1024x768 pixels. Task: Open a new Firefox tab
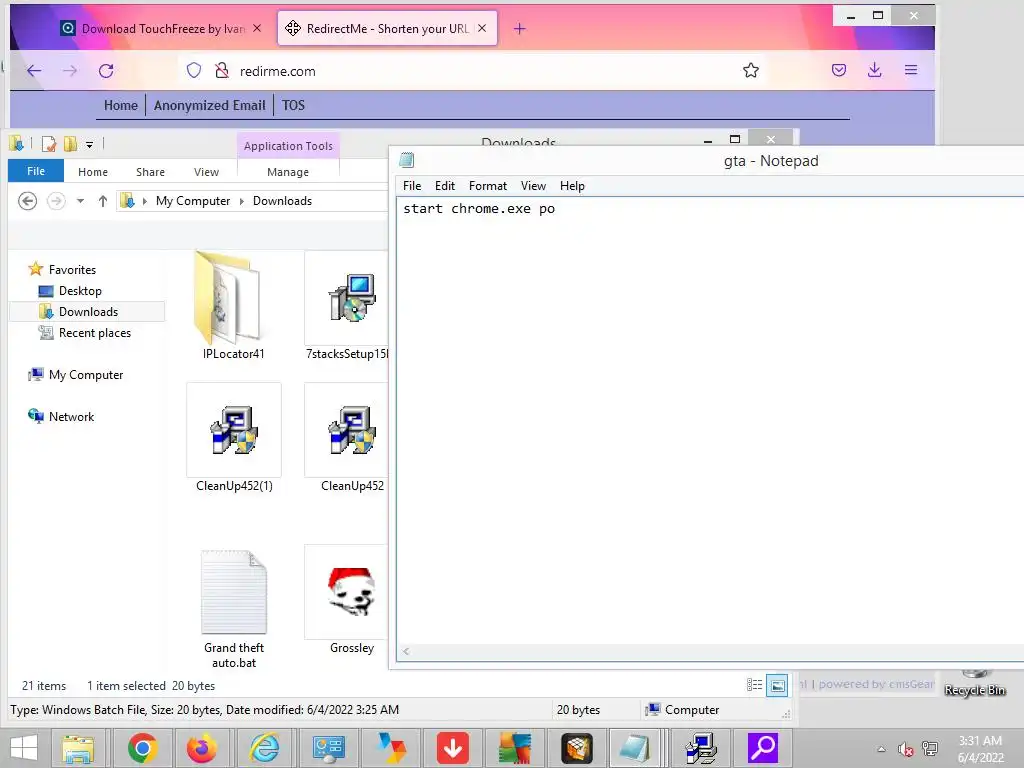[x=520, y=29]
